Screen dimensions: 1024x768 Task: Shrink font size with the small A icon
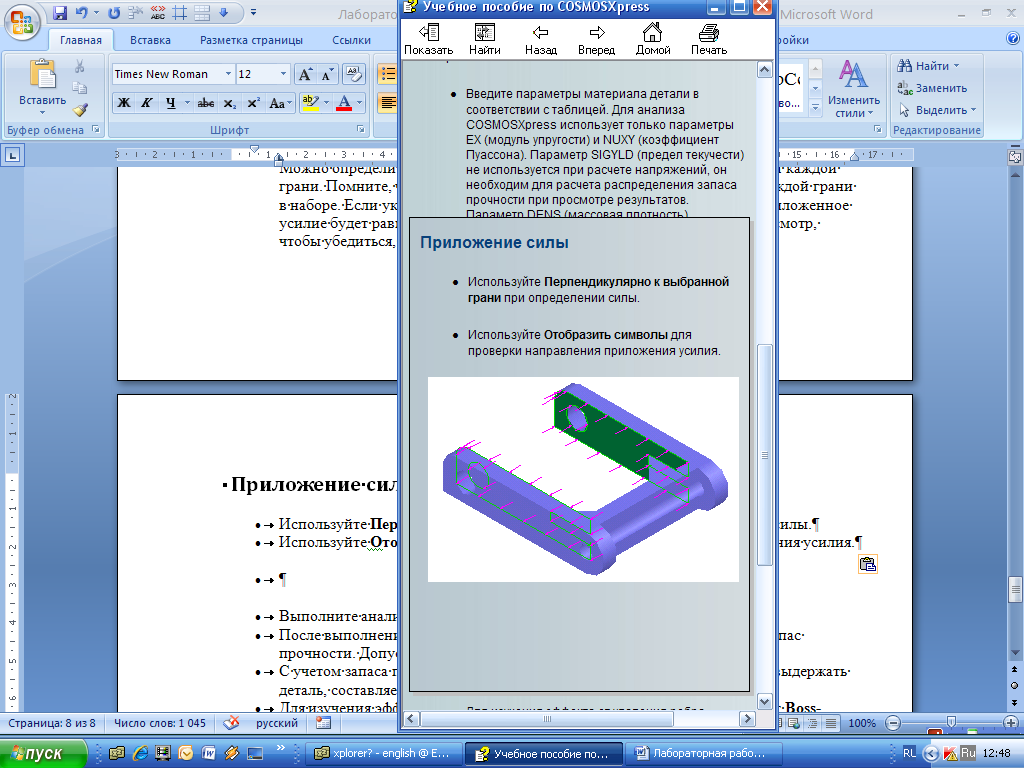(327, 74)
